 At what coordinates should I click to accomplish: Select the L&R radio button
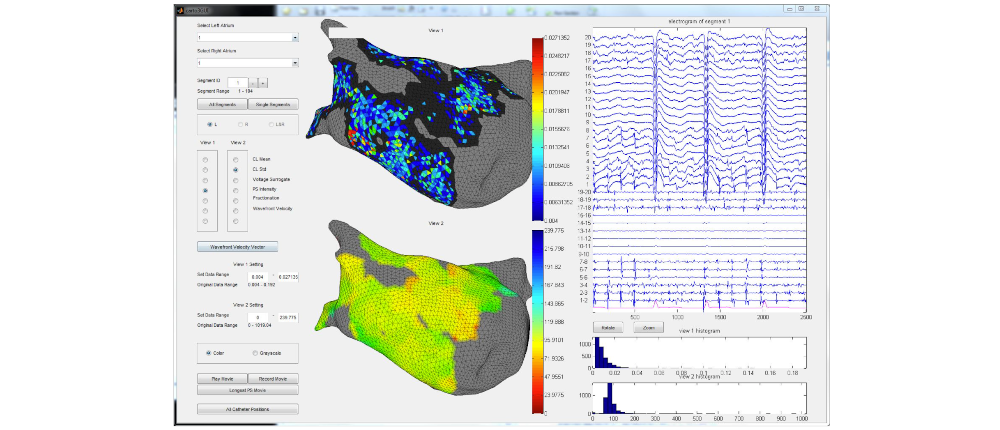click(x=270, y=124)
